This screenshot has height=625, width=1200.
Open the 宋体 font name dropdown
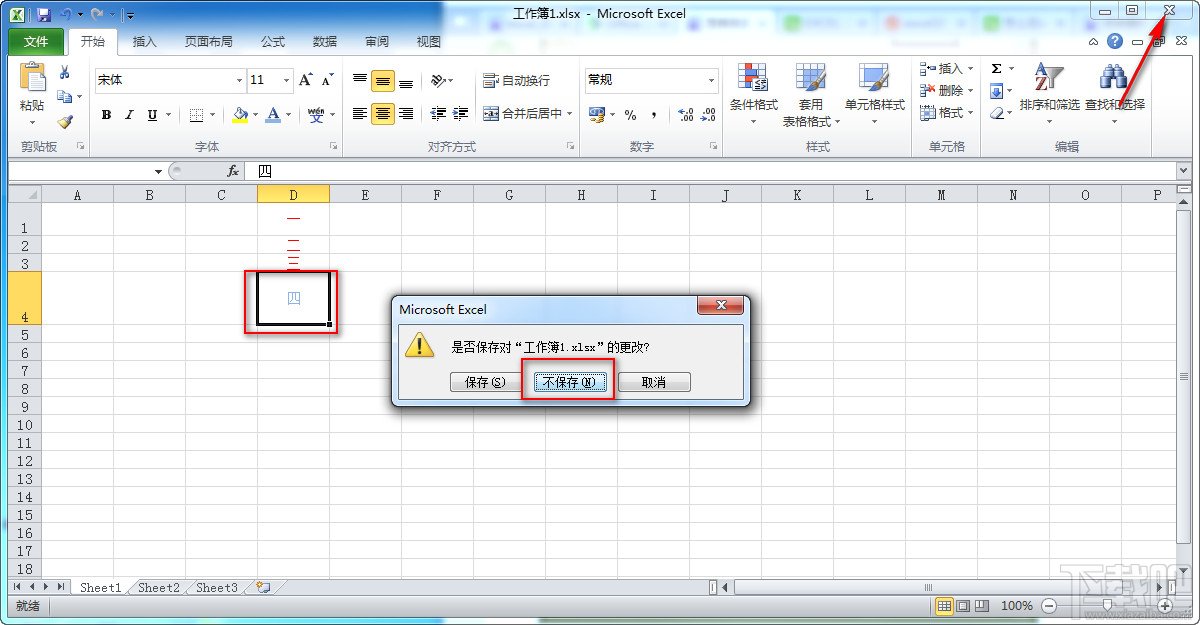(x=238, y=80)
